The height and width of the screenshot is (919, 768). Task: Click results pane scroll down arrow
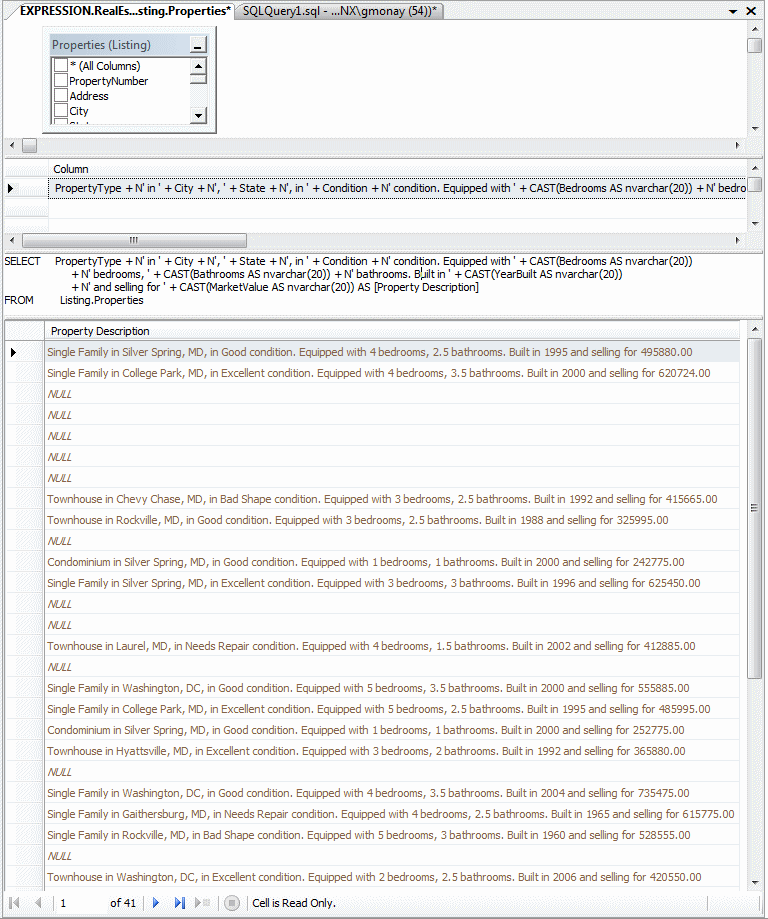coord(755,883)
